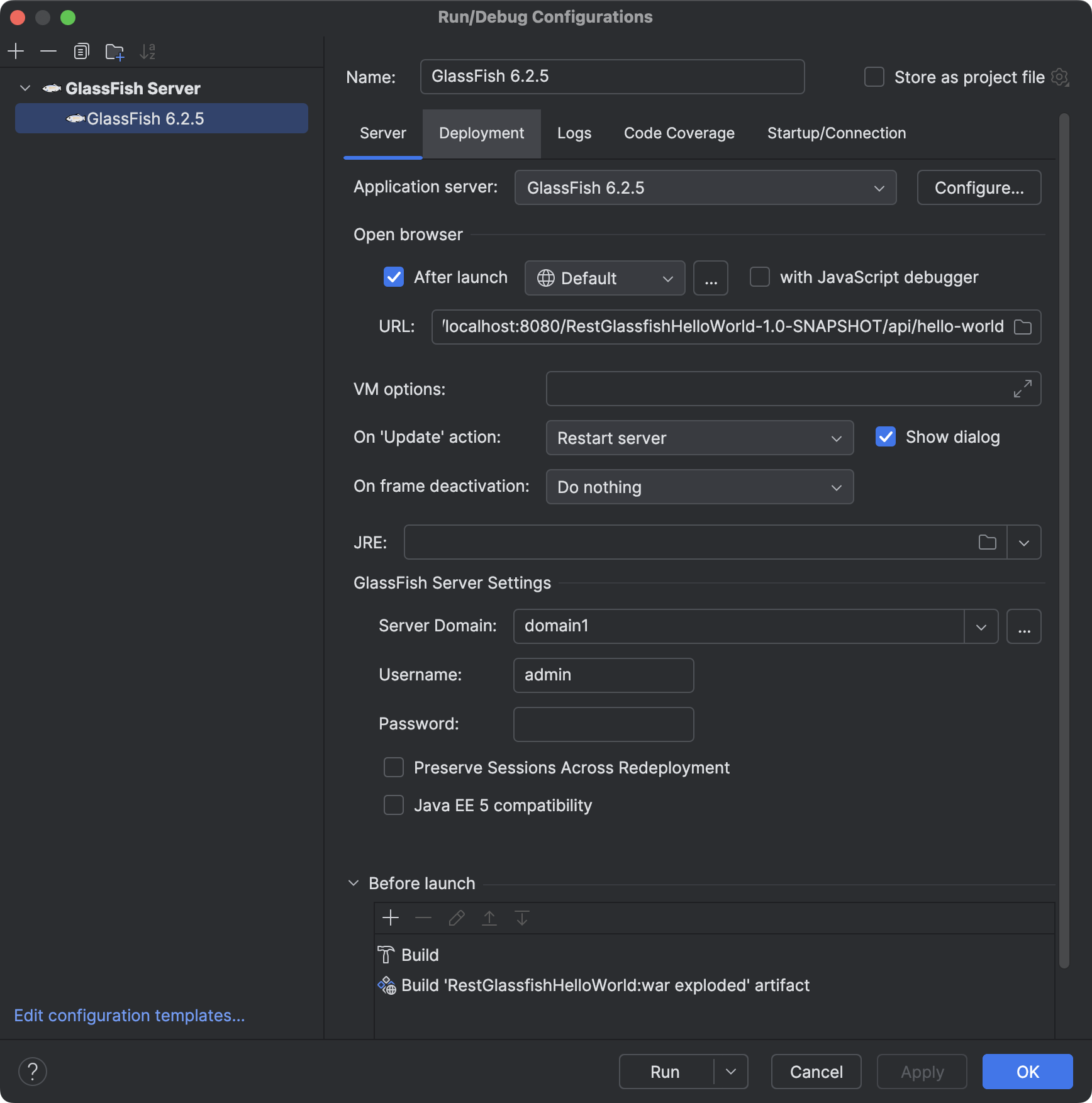Add a new run configuration
1092x1103 pixels.
(16, 51)
